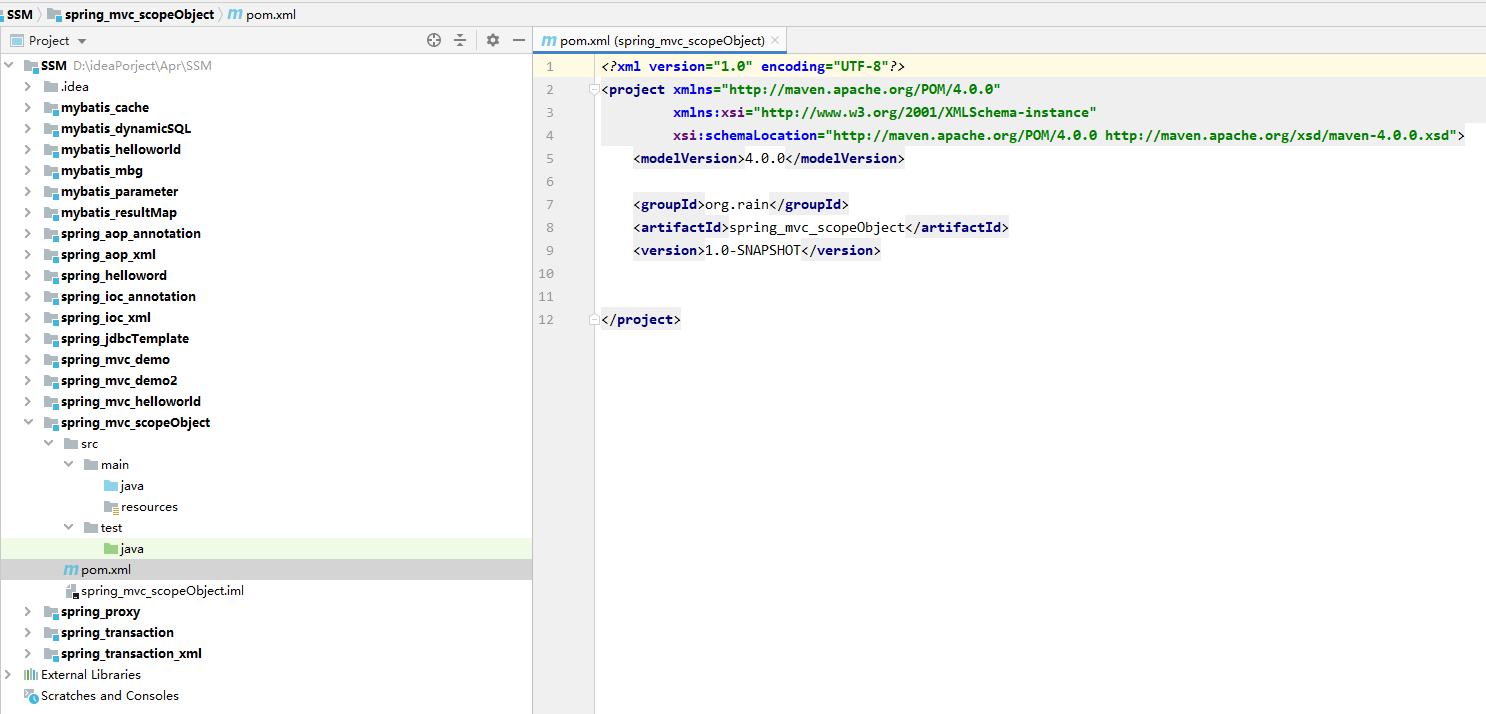1486x714 pixels.
Task: Select the spring_jdbcTemplate module
Action: 125,339
